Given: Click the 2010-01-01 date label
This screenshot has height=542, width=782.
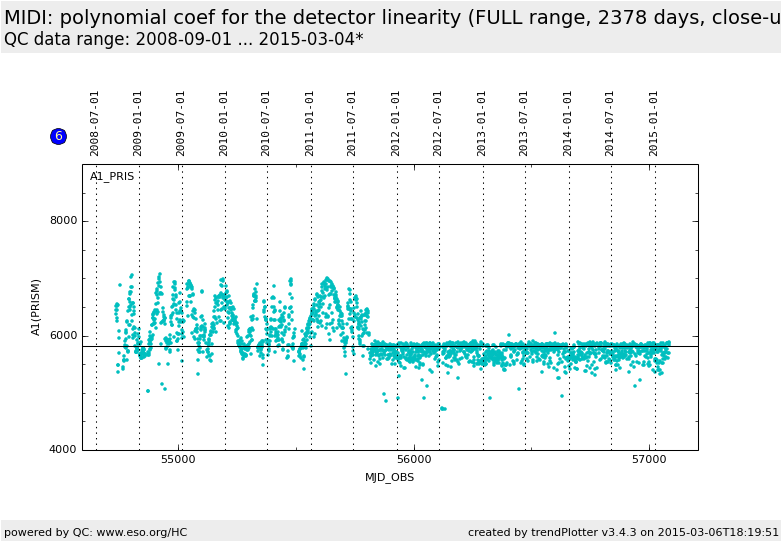Looking at the screenshot, I should [224, 123].
